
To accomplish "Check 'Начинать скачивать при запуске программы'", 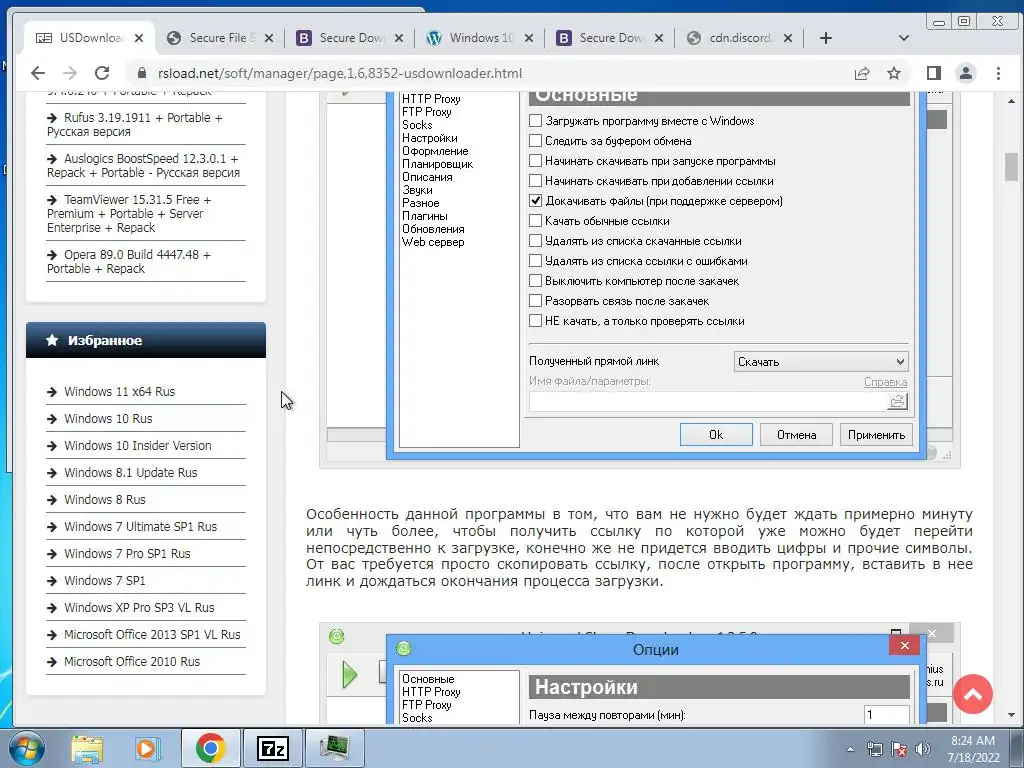I will [x=536, y=161].
